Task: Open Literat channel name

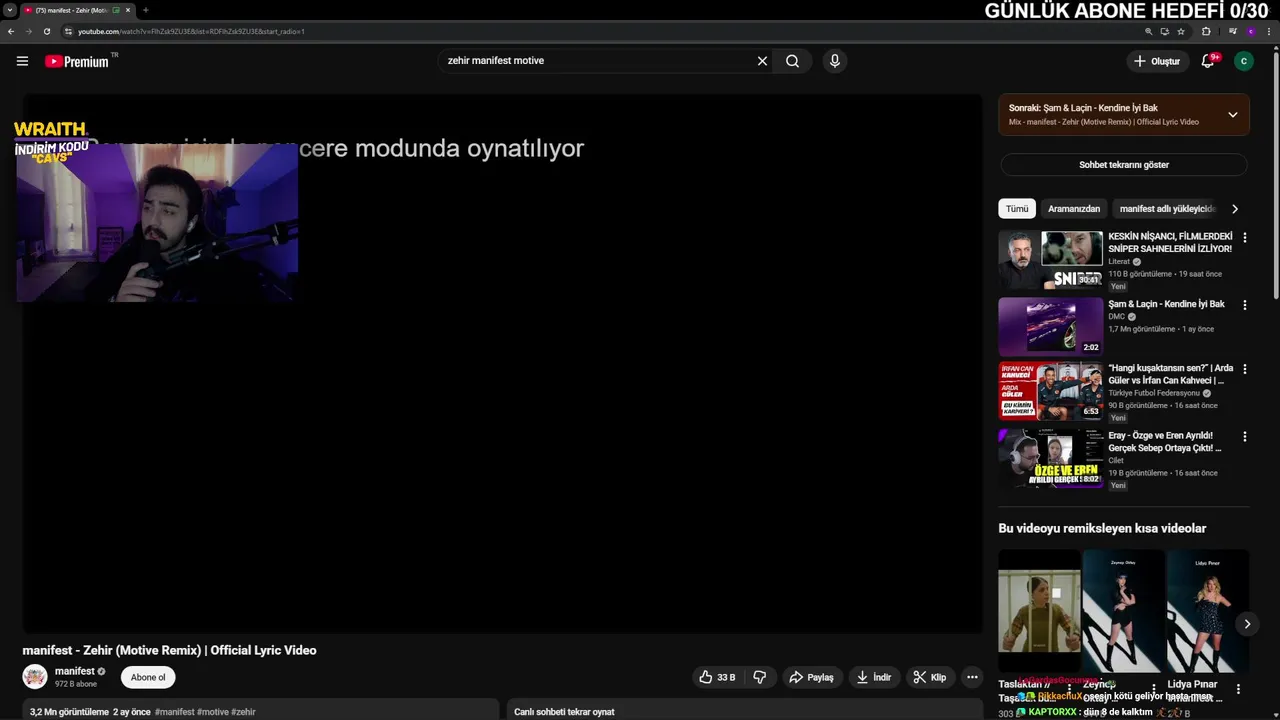Action: [1119, 262]
